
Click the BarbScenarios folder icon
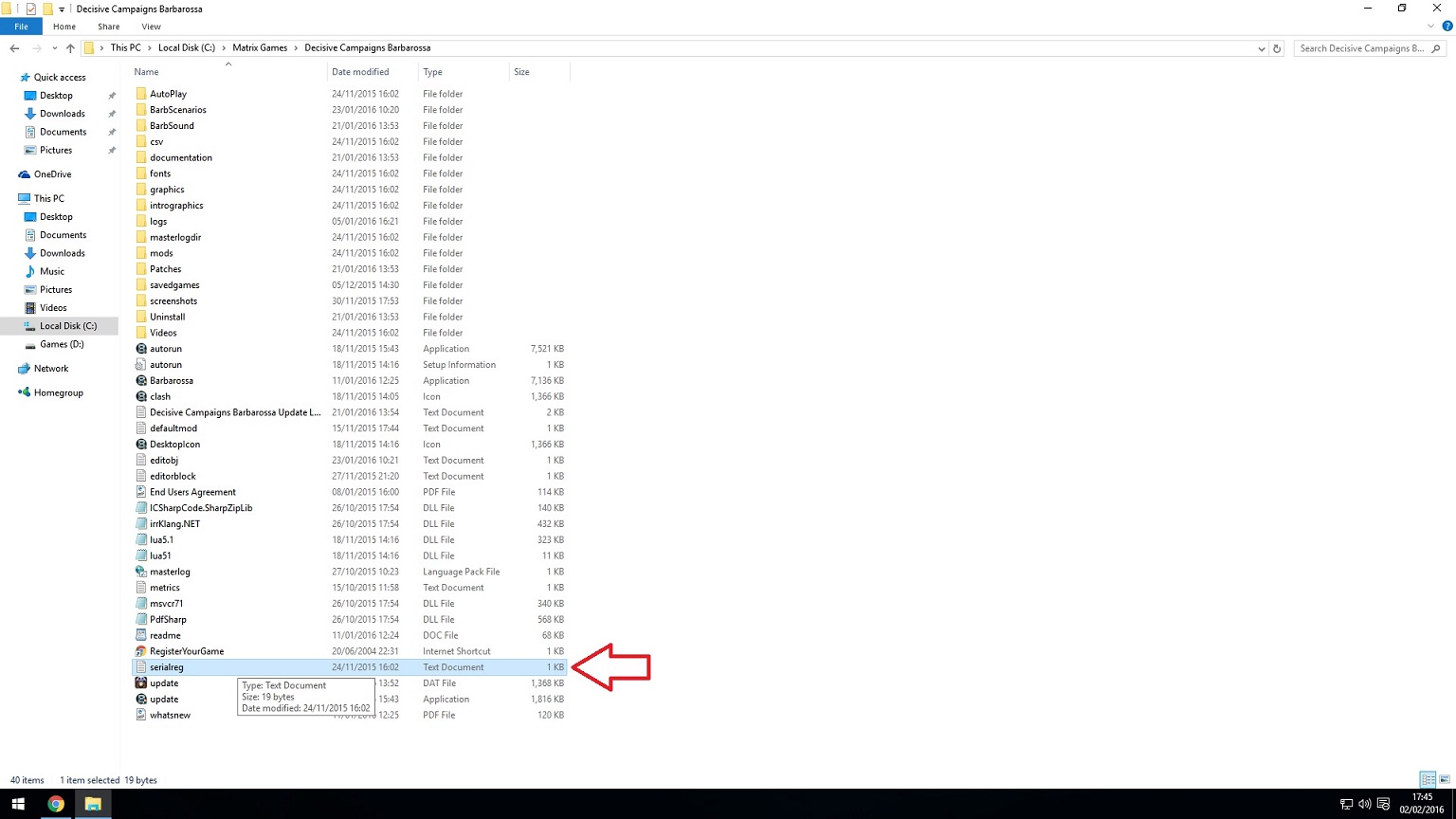click(141, 110)
